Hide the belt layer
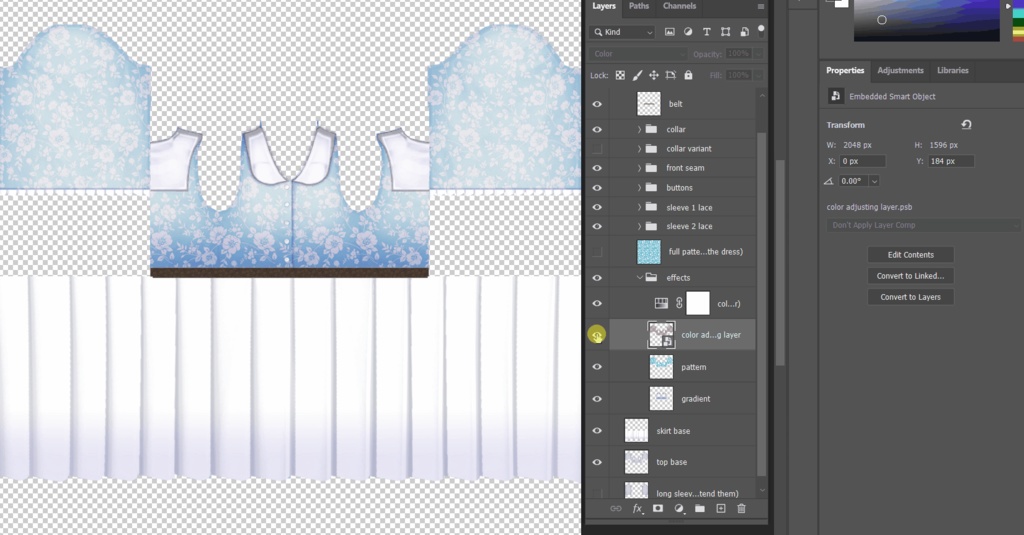The width and height of the screenshot is (1024, 535). click(597, 104)
